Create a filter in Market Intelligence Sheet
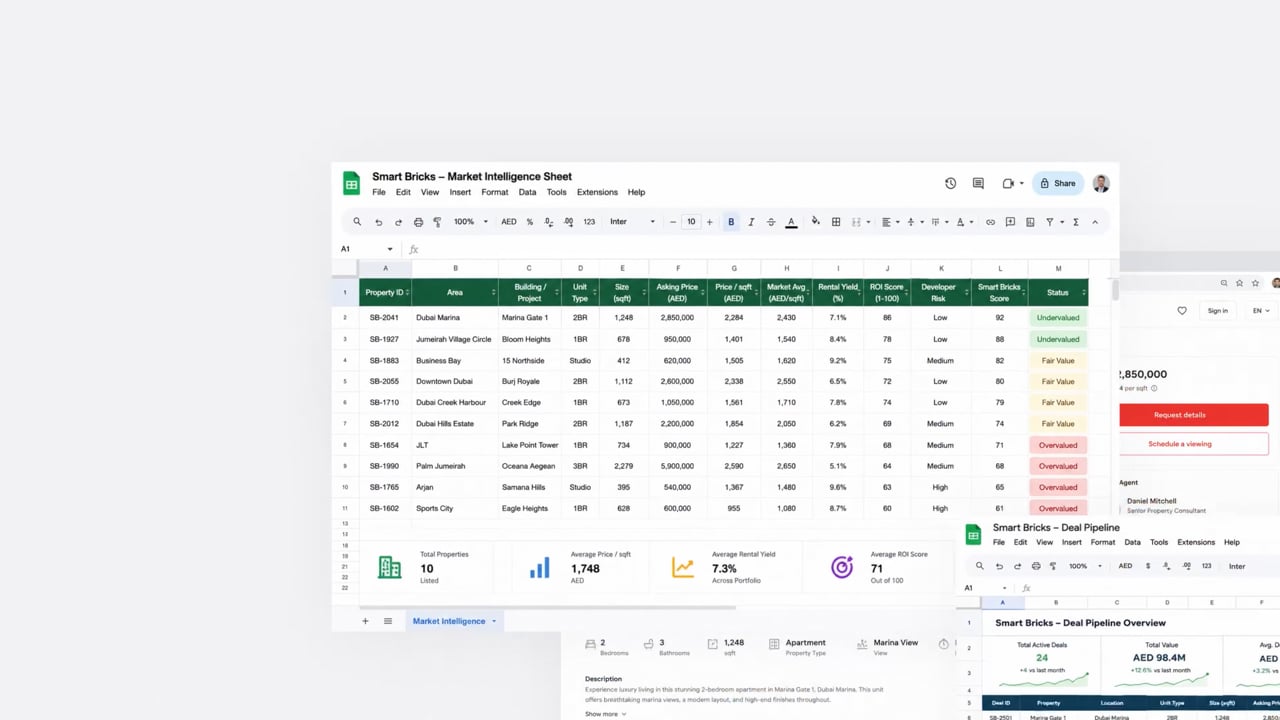Screen dimensions: 1280x720 pyautogui.click(x=1052, y=222)
